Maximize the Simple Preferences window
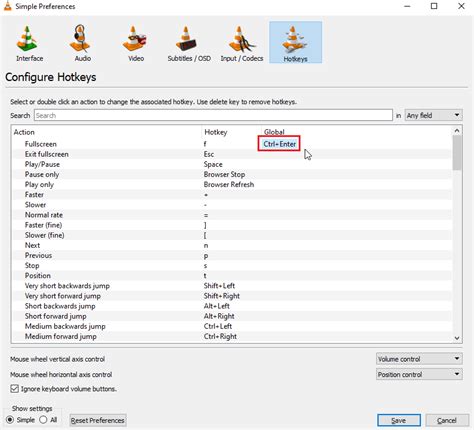 click(x=434, y=6)
